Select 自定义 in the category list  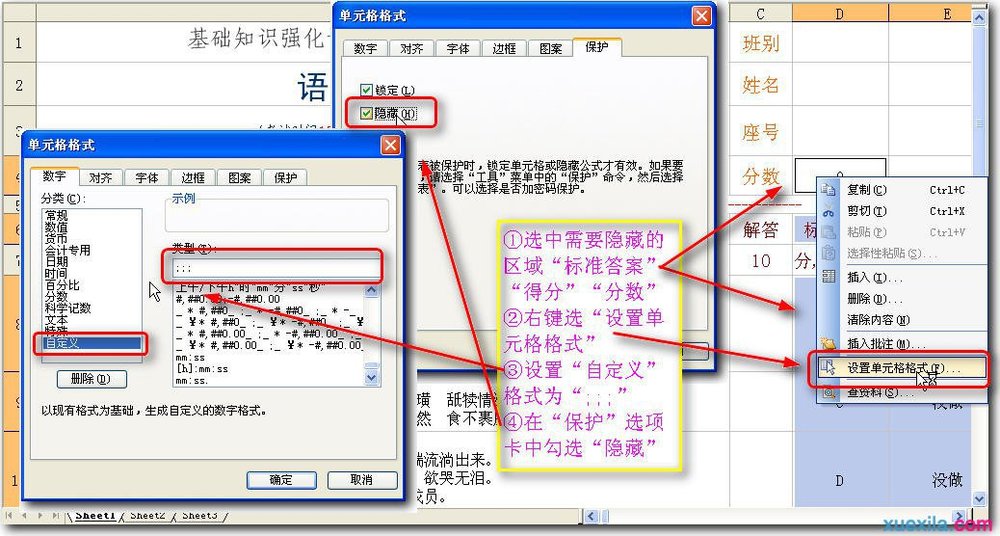tap(91, 343)
